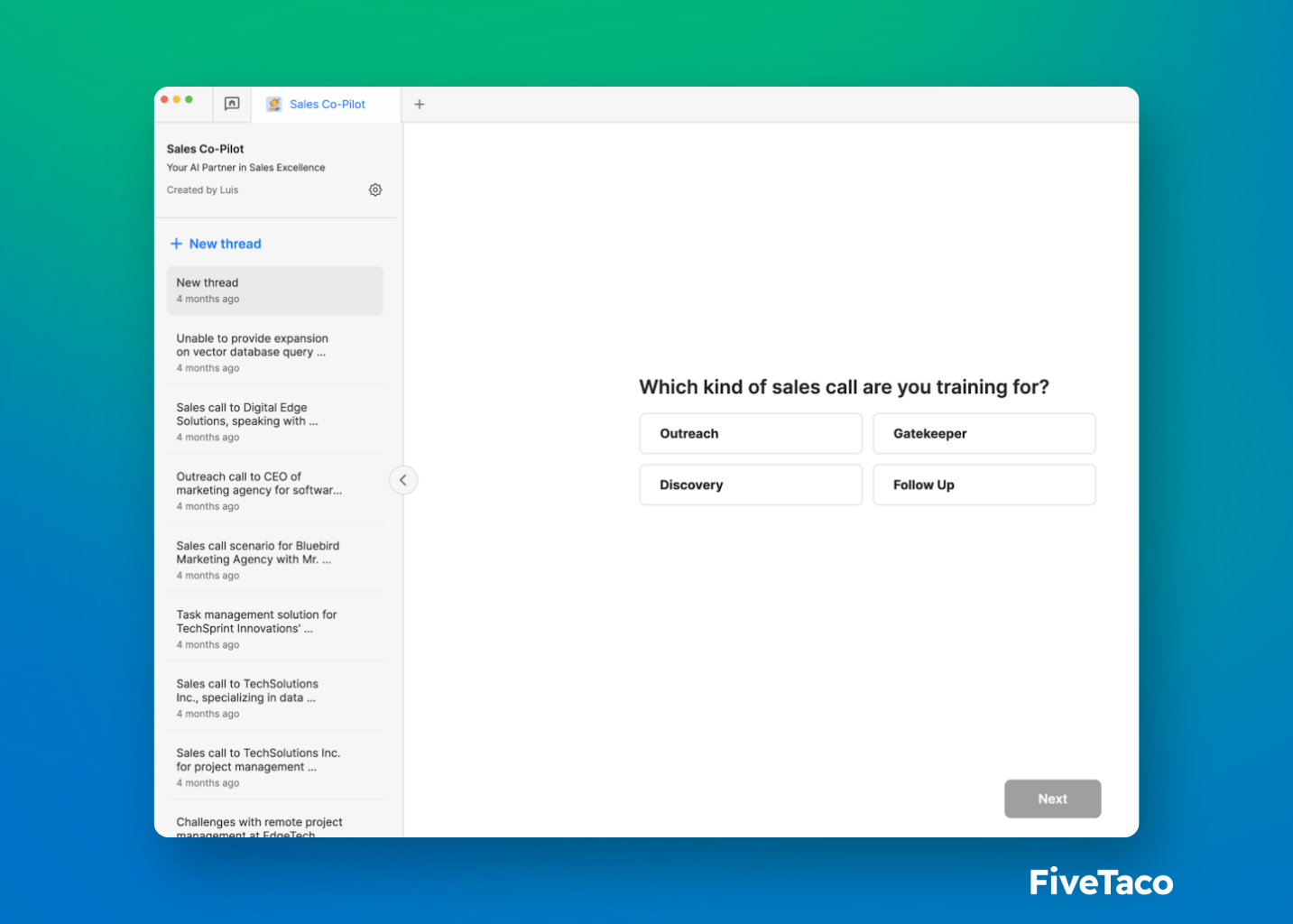Click the Next button
This screenshot has height=924, width=1293.
(1052, 799)
